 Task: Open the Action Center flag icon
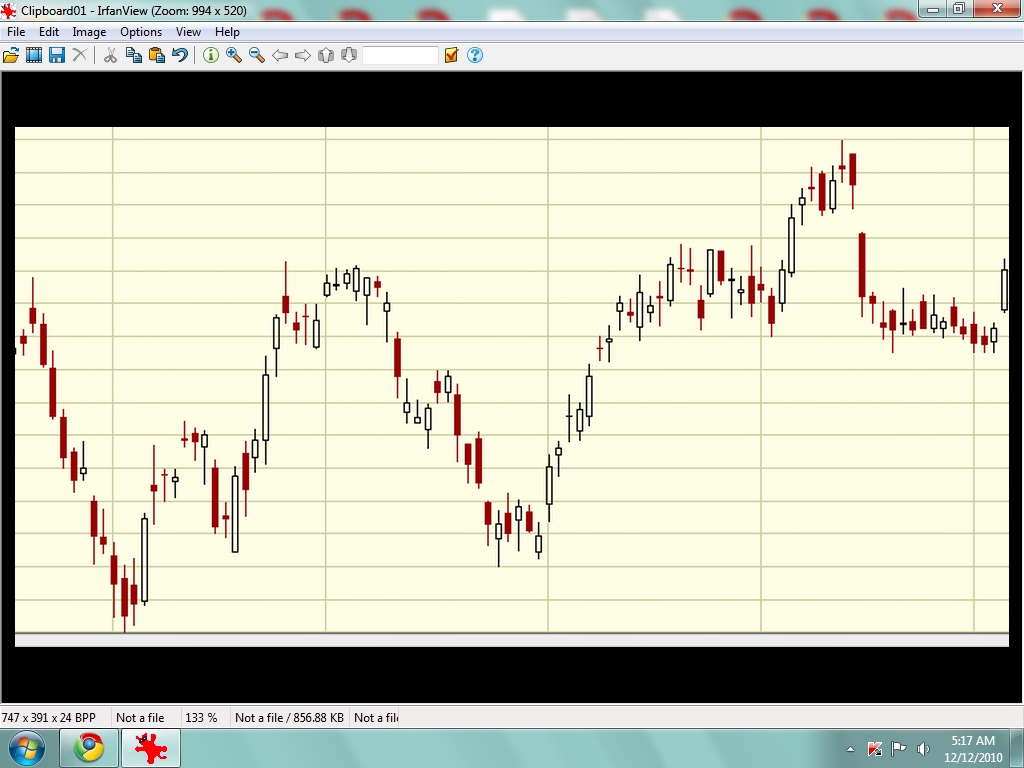899,749
